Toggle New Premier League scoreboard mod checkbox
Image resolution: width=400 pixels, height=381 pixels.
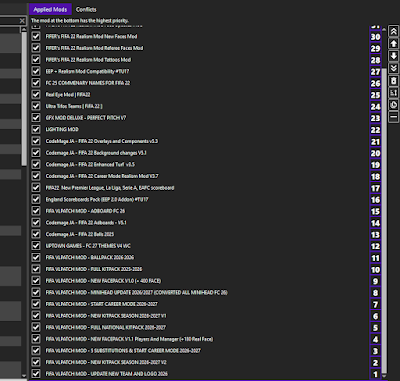[x=36, y=188]
